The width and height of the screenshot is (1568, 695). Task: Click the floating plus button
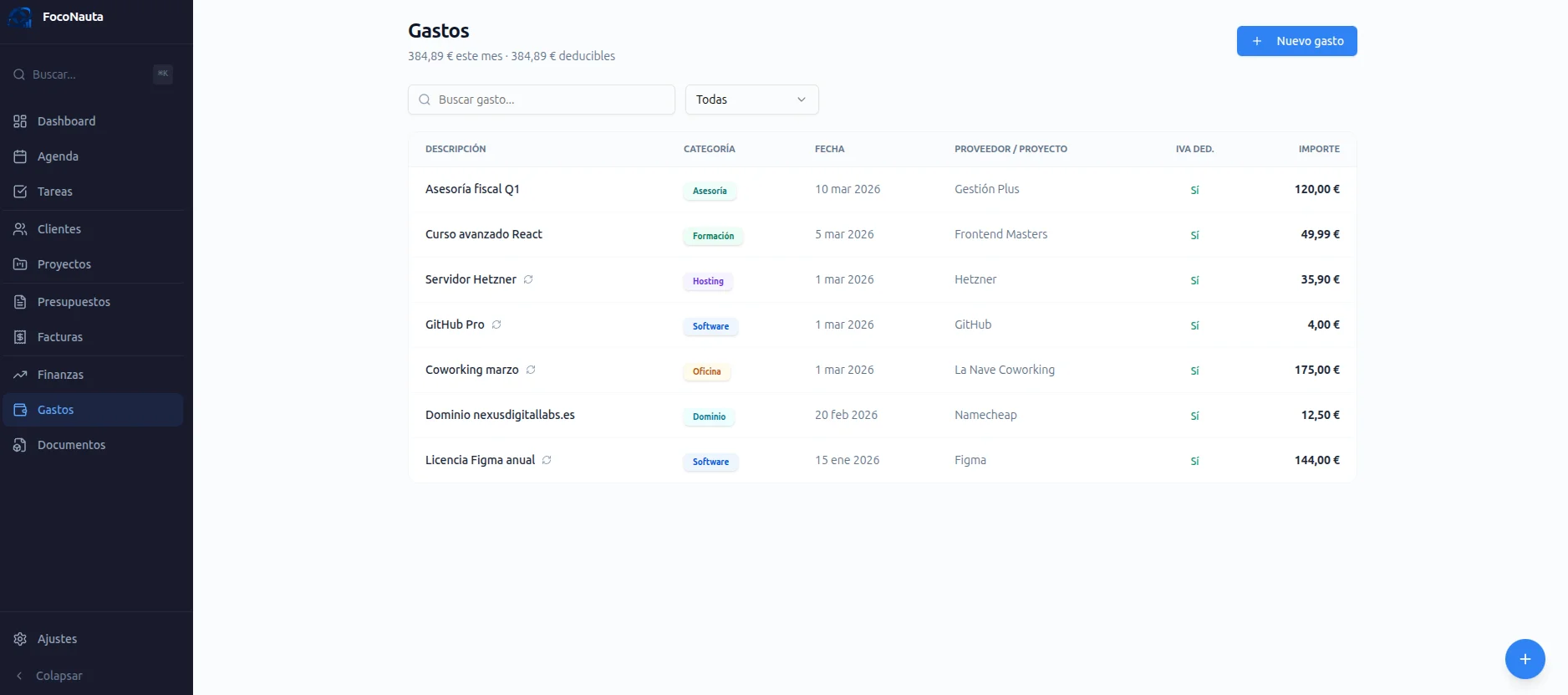[1525, 659]
